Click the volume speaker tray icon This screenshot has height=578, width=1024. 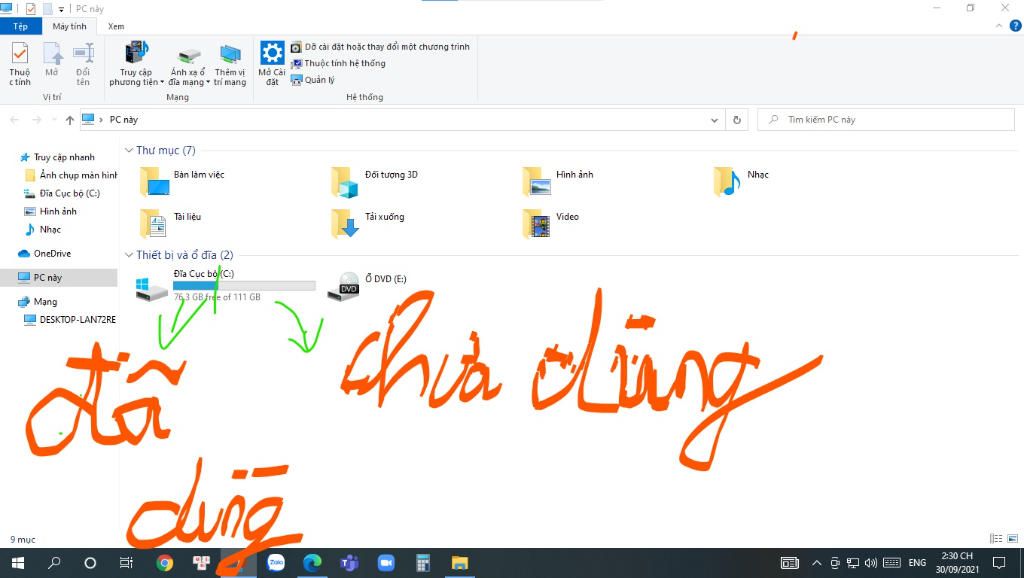[x=871, y=563]
